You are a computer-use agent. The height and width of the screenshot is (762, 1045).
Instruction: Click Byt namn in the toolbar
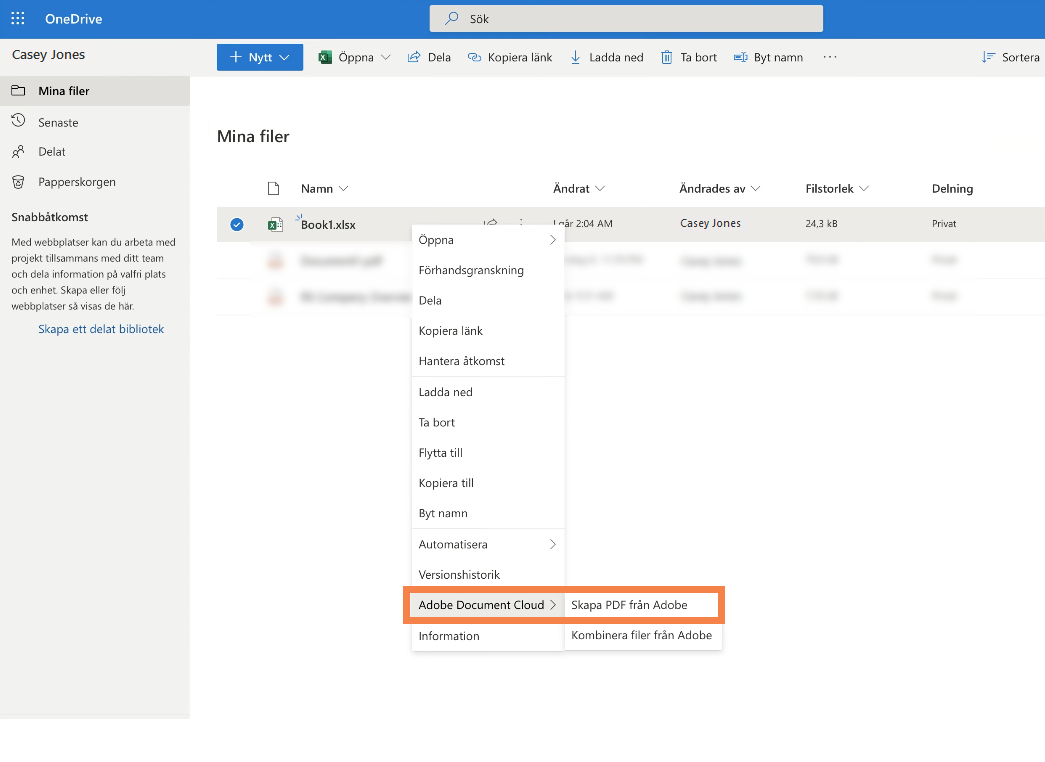point(768,57)
